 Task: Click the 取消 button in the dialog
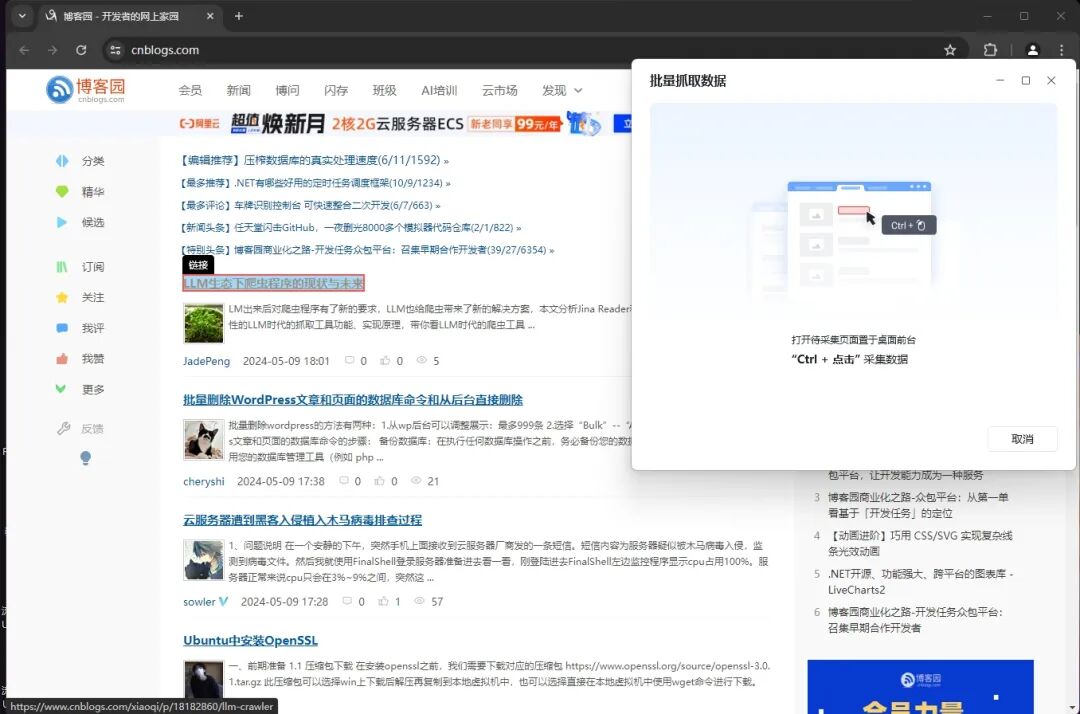1022,438
